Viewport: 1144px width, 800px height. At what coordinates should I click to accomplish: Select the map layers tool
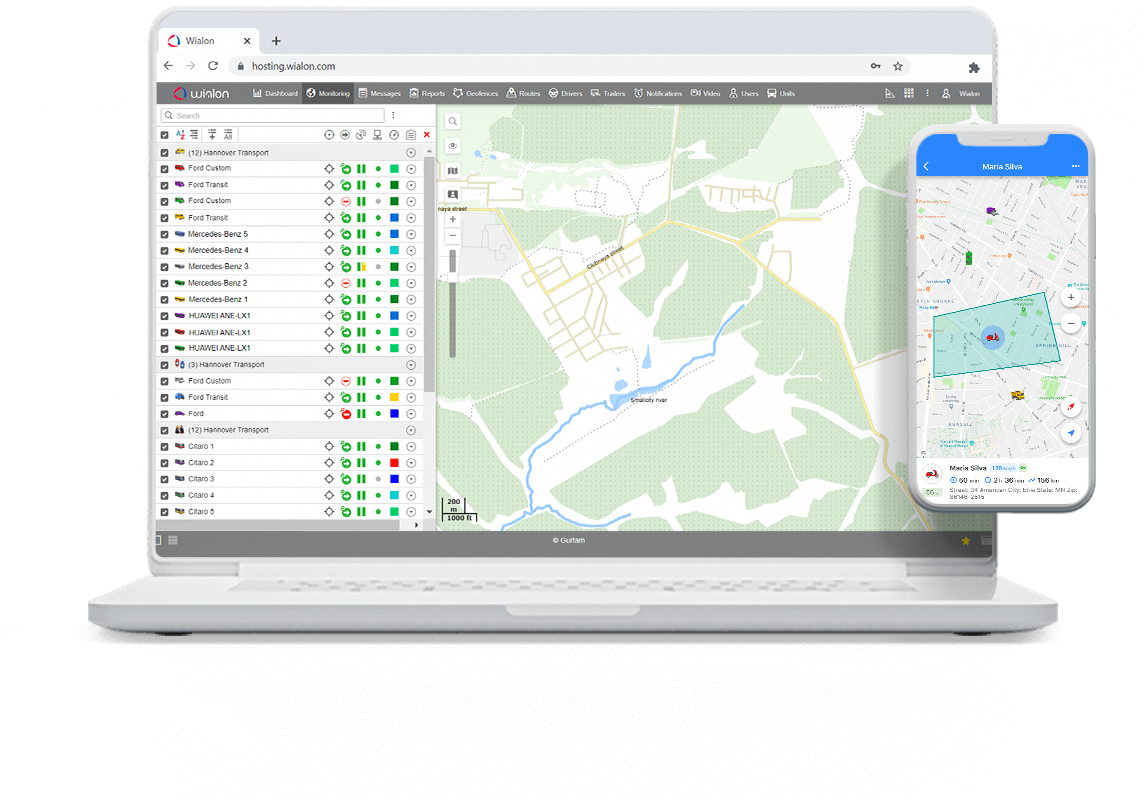point(451,170)
